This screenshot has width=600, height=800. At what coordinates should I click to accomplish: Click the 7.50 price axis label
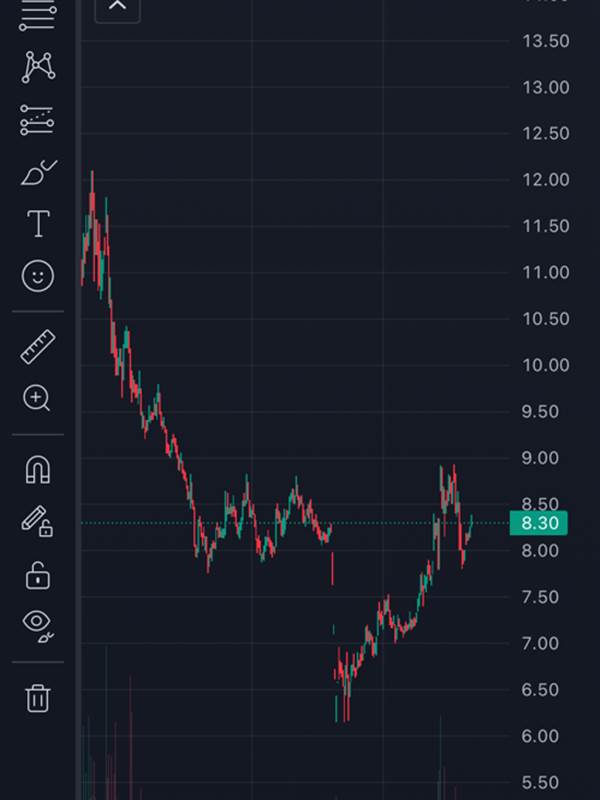click(x=540, y=597)
